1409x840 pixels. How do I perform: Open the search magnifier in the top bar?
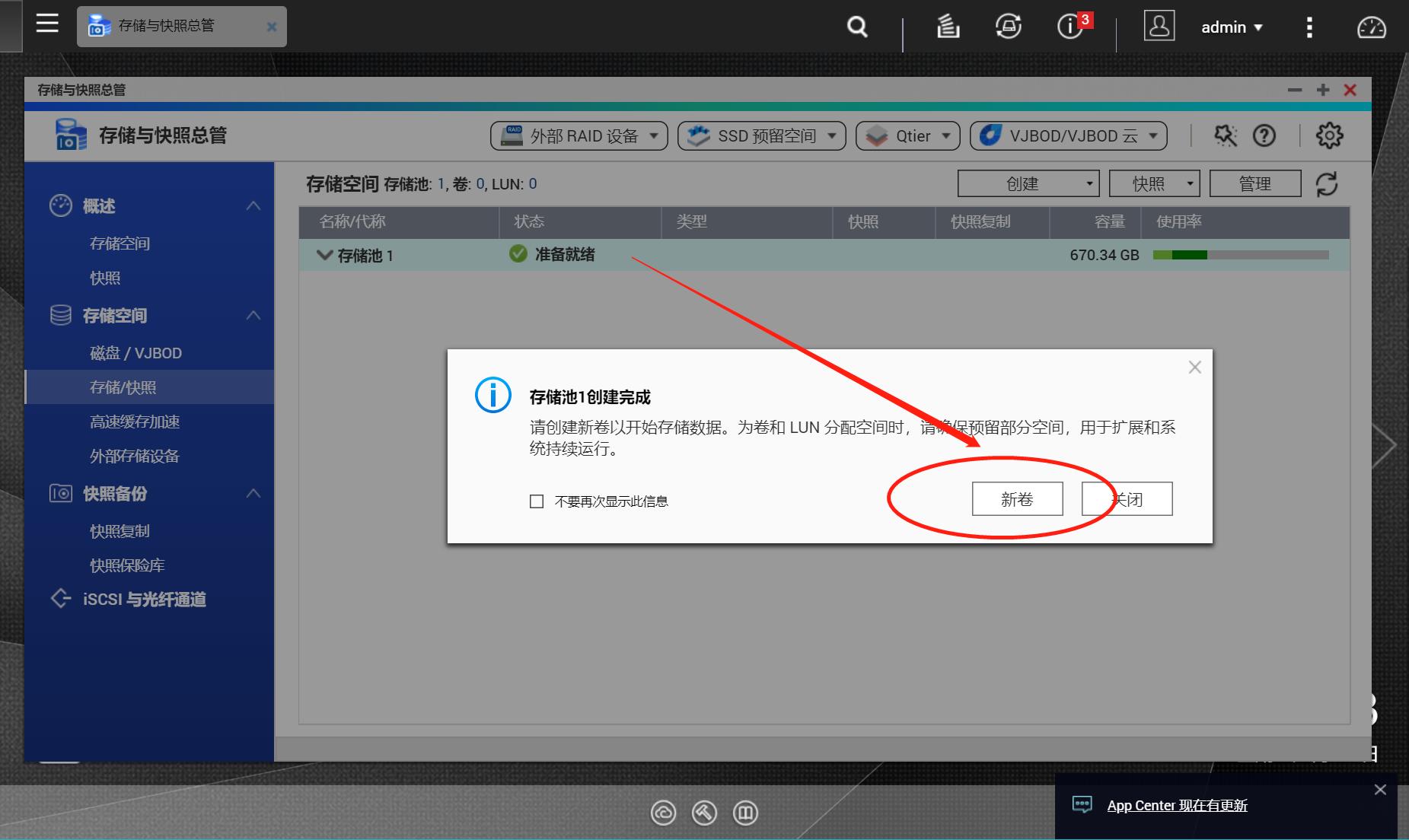tap(856, 27)
